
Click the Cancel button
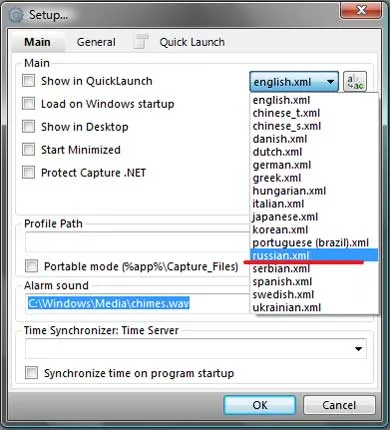click(339, 405)
